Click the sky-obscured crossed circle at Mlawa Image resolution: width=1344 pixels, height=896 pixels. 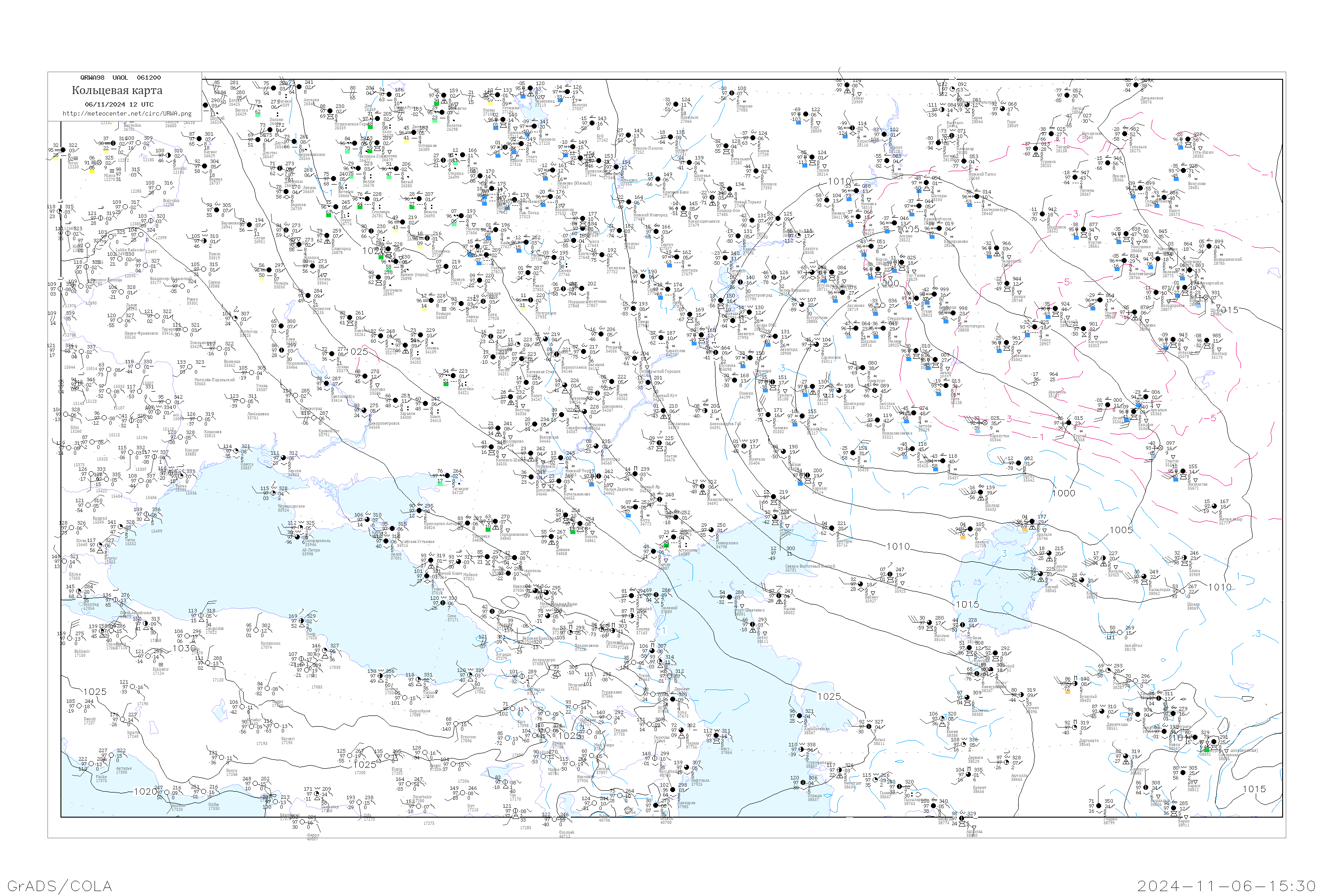pos(99,162)
